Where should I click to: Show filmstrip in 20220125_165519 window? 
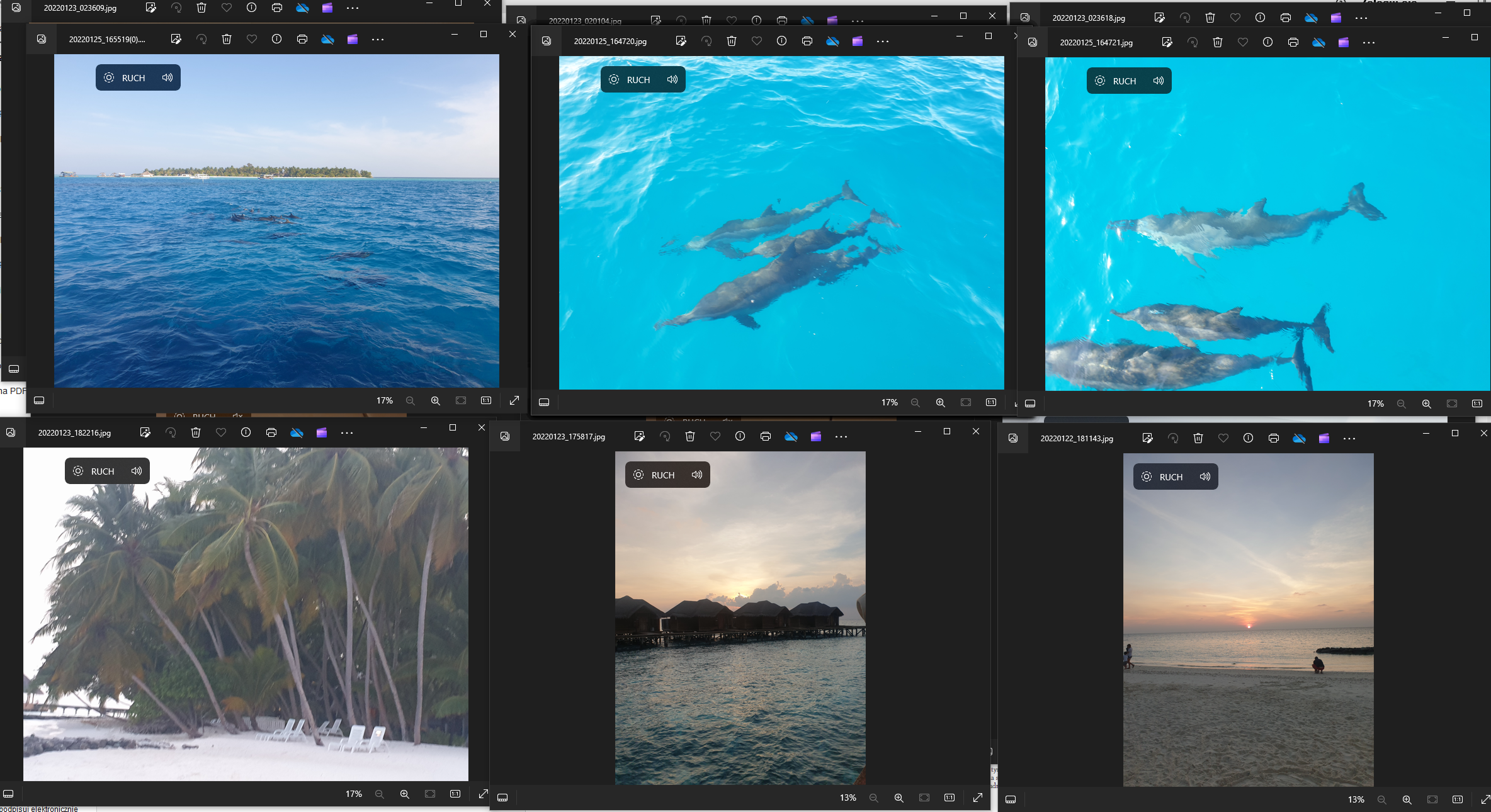pyautogui.click(x=39, y=400)
